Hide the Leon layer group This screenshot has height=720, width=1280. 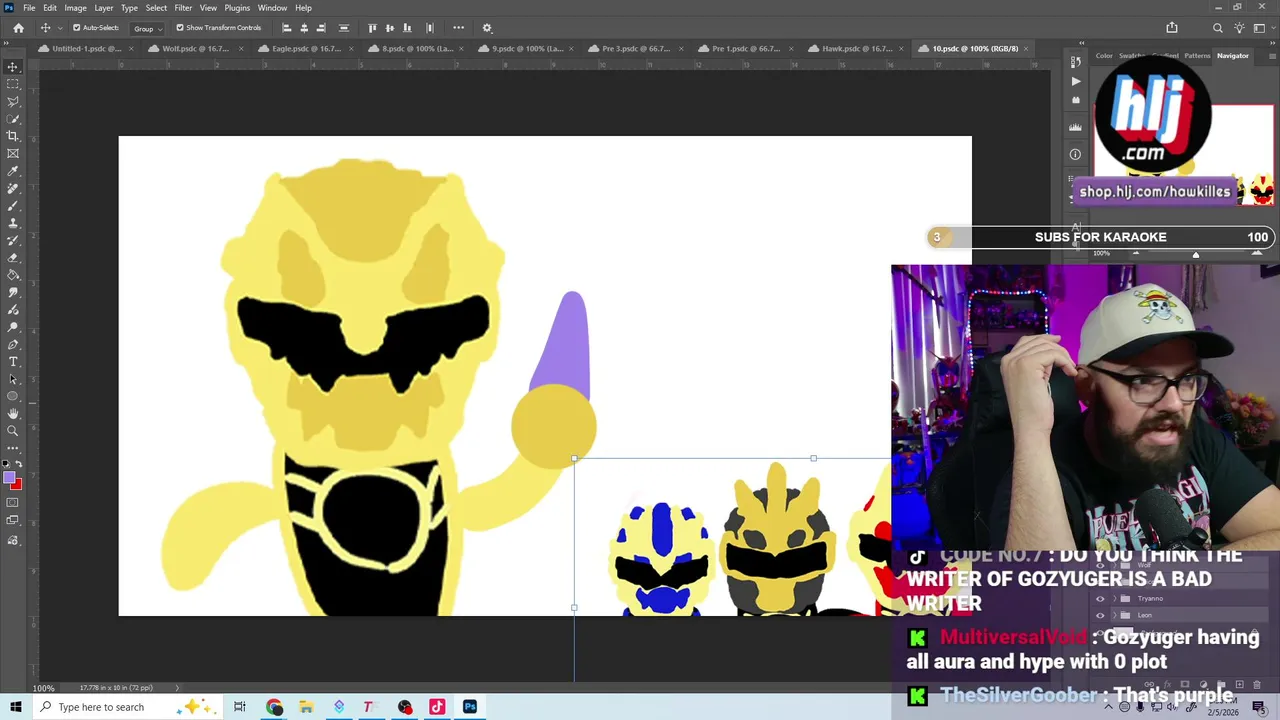[x=1100, y=615]
